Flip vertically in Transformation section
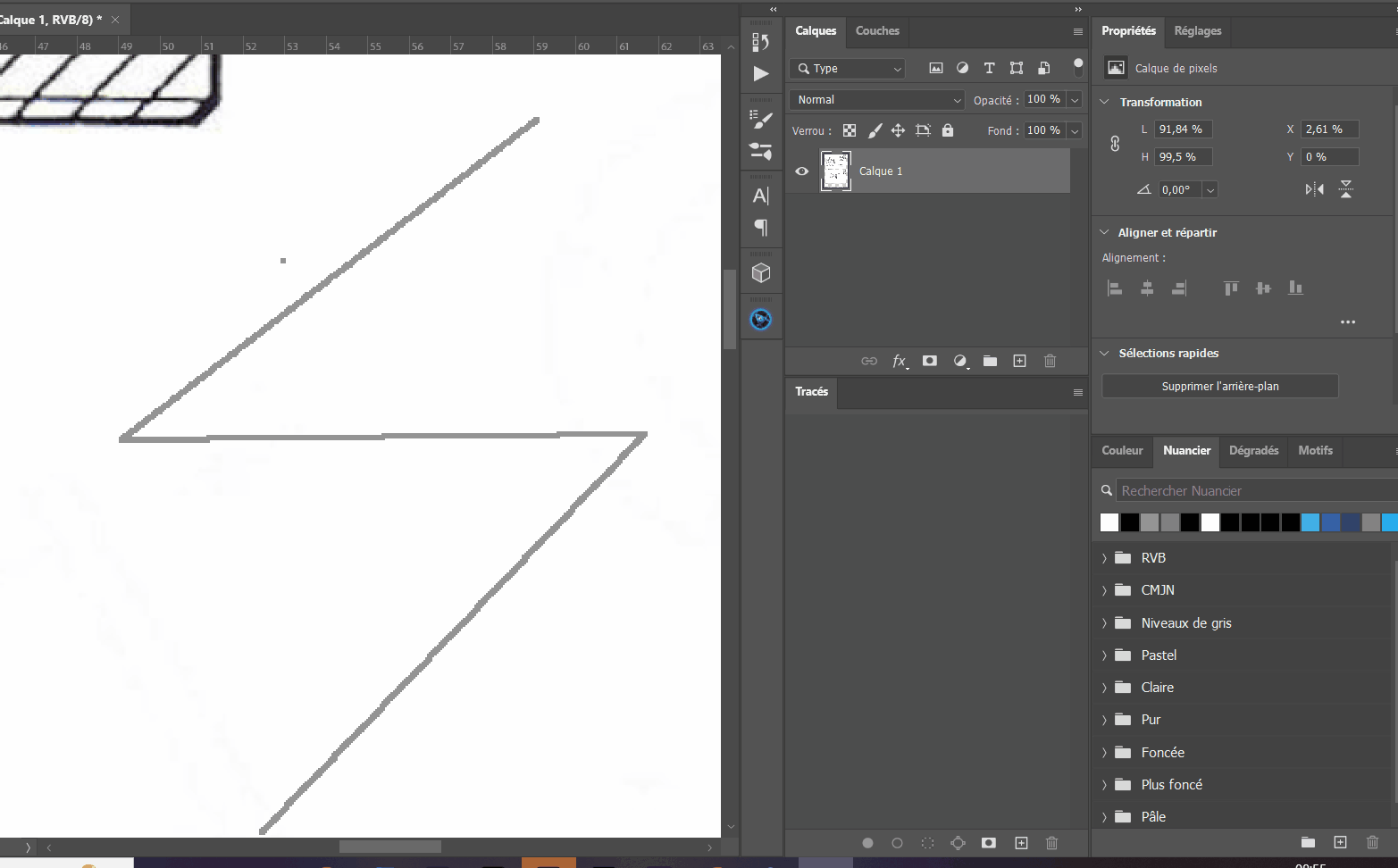 (1346, 189)
